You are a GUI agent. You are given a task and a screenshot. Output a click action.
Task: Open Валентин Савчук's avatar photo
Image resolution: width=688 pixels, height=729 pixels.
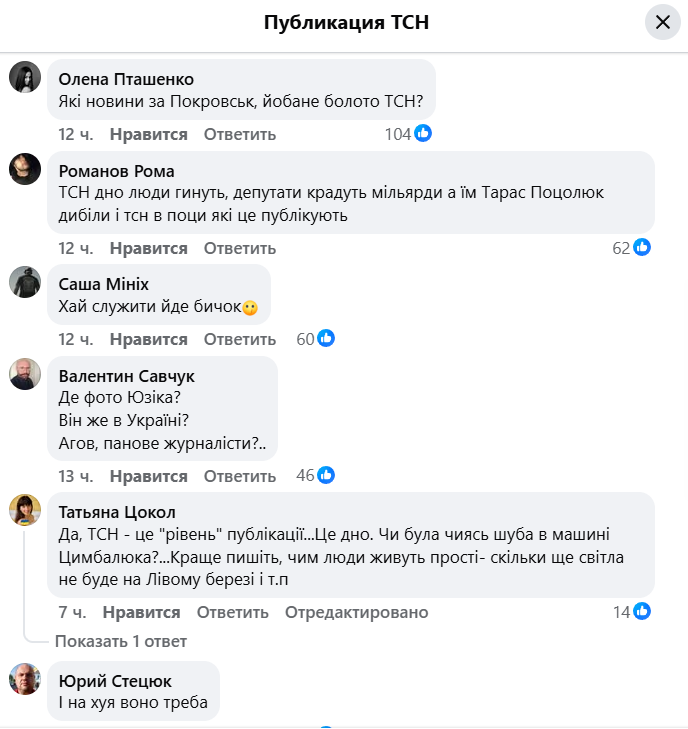(25, 374)
